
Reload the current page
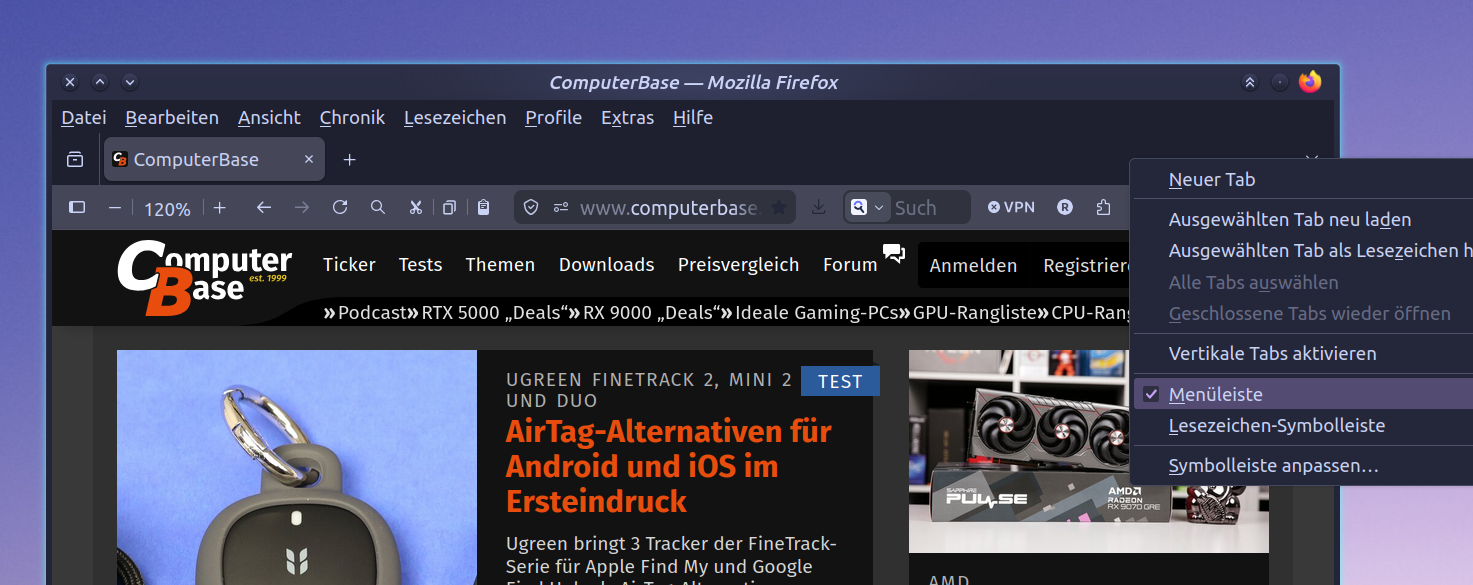[x=340, y=208]
